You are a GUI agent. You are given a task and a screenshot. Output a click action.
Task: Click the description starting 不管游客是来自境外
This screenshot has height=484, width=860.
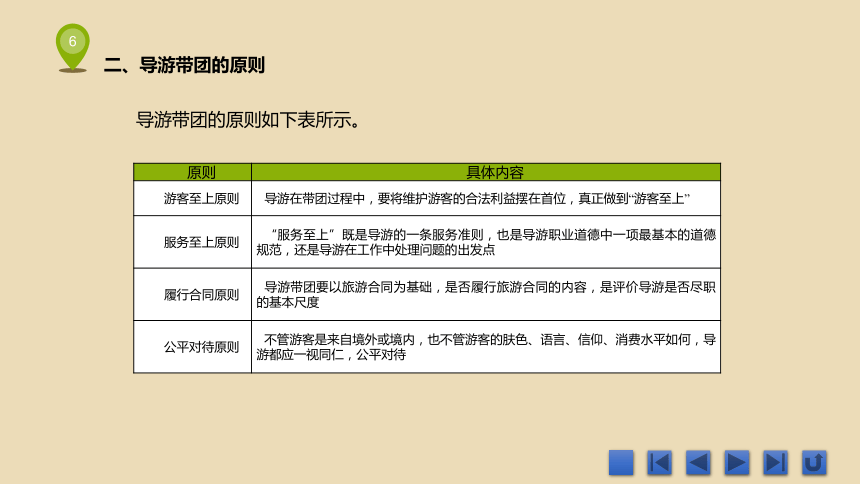click(486, 347)
